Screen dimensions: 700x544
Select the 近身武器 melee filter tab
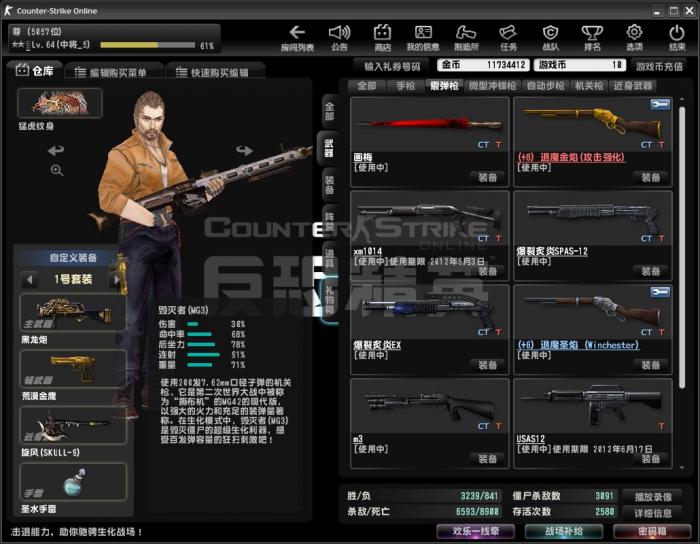pos(632,86)
